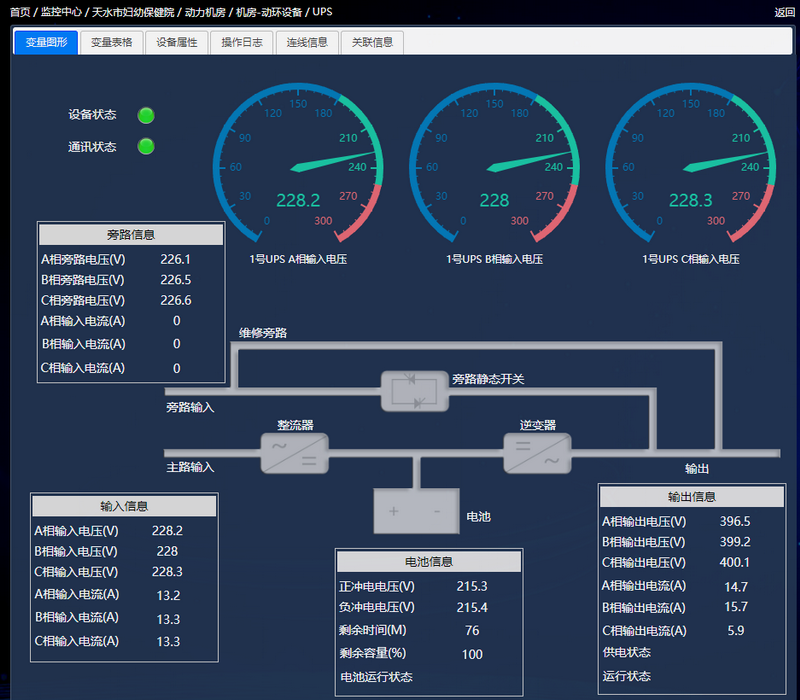Open the 监控中心 breadcrumb link

click(x=62, y=12)
